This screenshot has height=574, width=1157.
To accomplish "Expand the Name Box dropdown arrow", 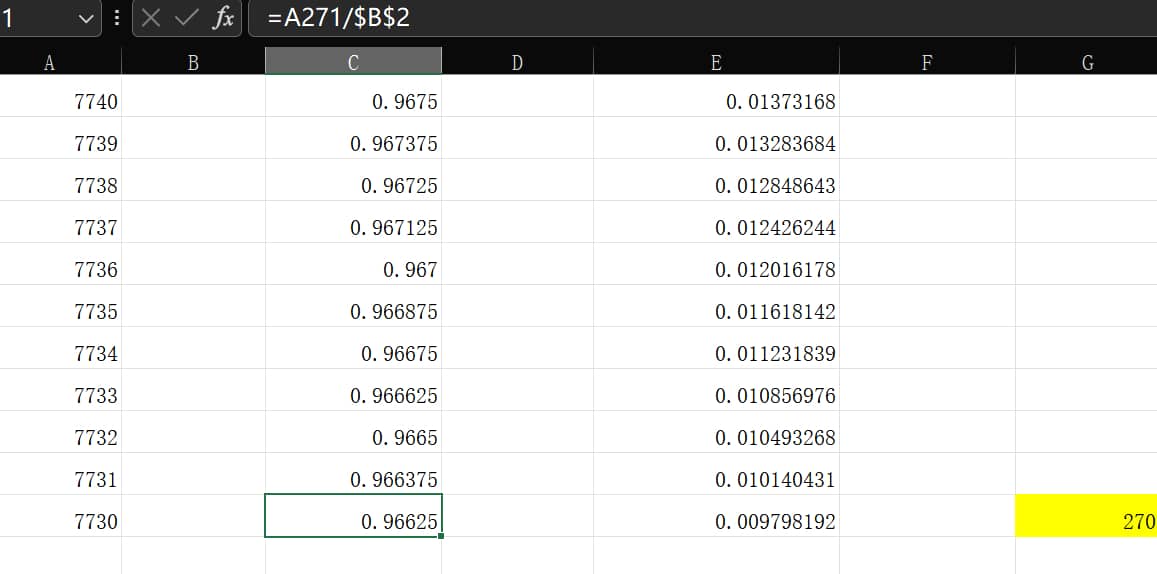I will (87, 18).
